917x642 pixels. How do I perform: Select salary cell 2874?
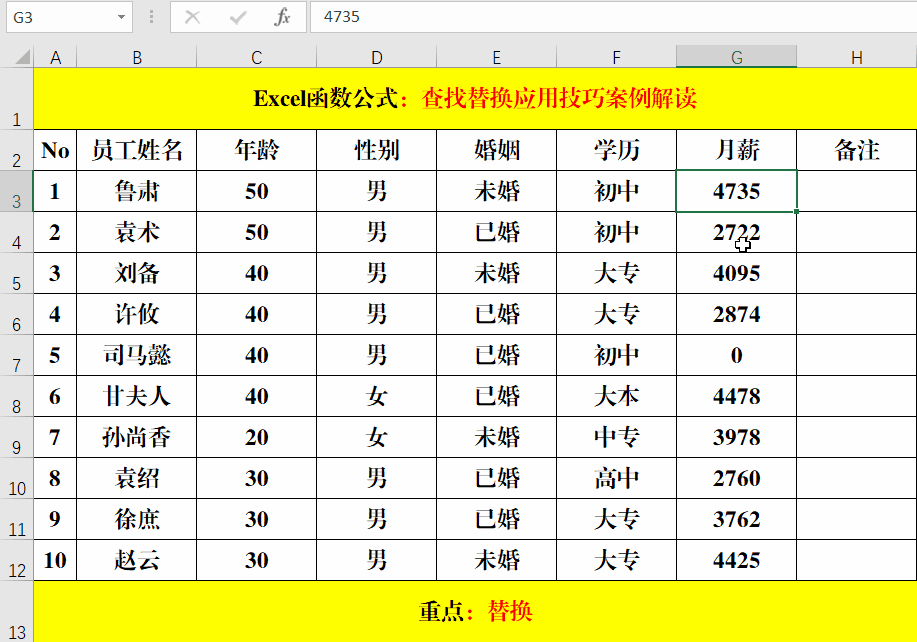tap(736, 314)
